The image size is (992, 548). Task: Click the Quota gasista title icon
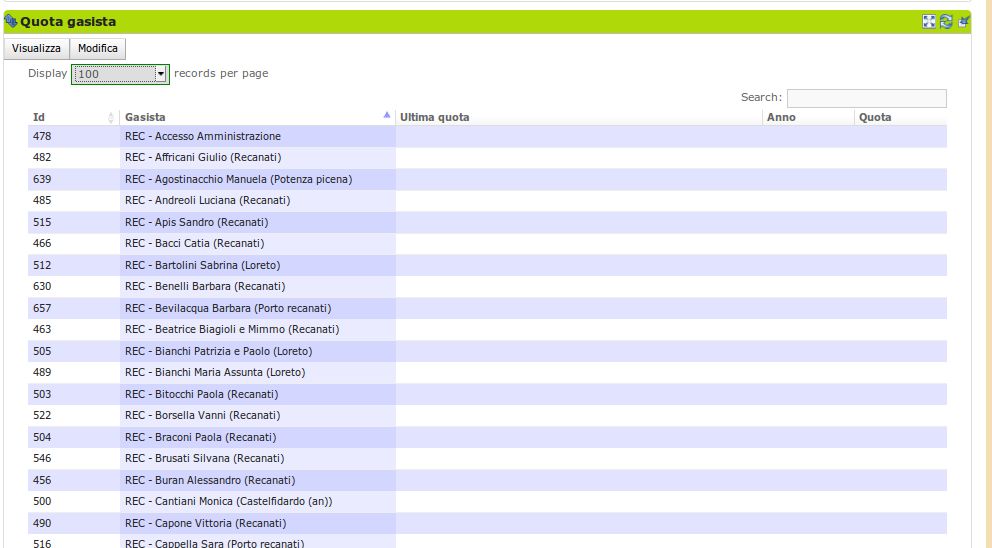[x=11, y=21]
